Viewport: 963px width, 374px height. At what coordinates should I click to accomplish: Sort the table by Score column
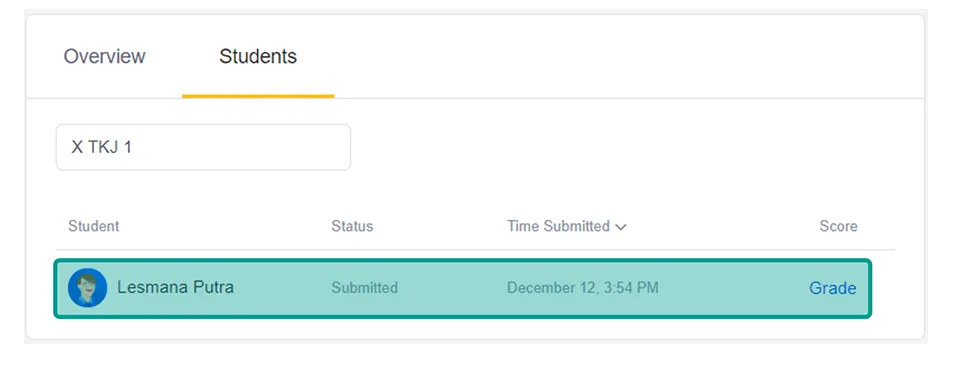(838, 226)
